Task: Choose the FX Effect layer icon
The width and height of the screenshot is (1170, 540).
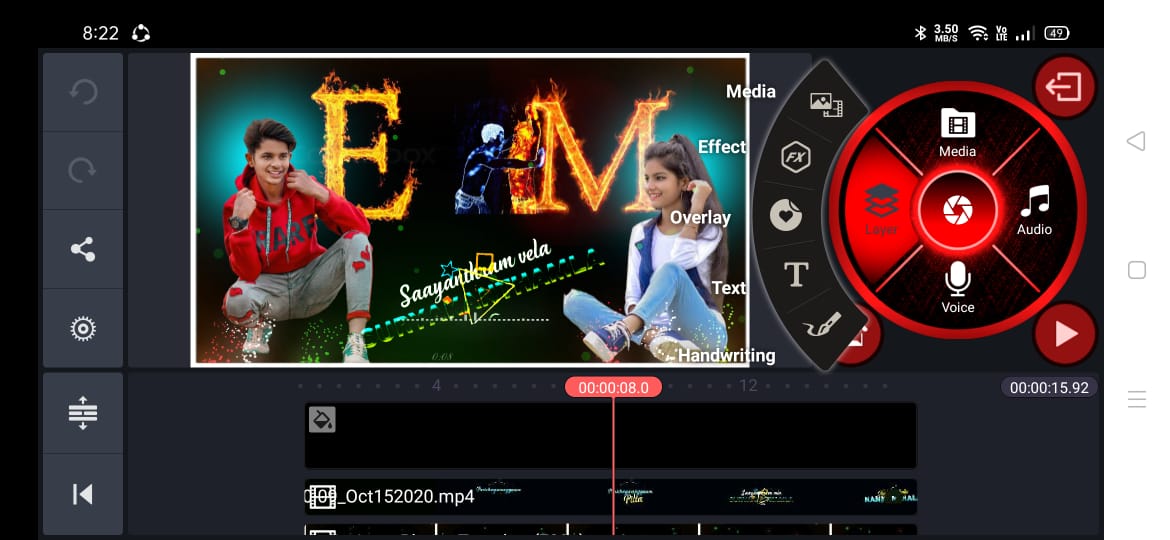Action: point(796,158)
